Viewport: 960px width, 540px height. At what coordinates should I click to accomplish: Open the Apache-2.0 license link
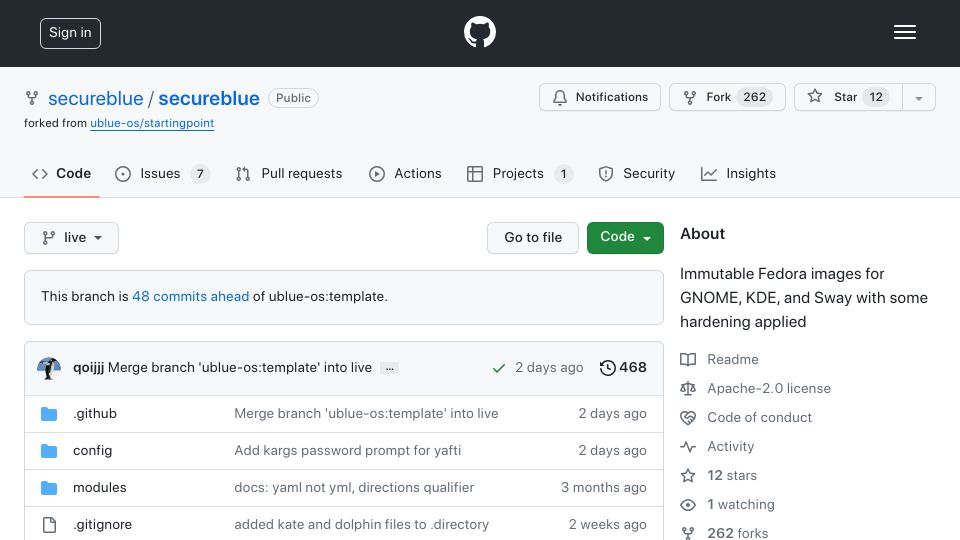(769, 389)
